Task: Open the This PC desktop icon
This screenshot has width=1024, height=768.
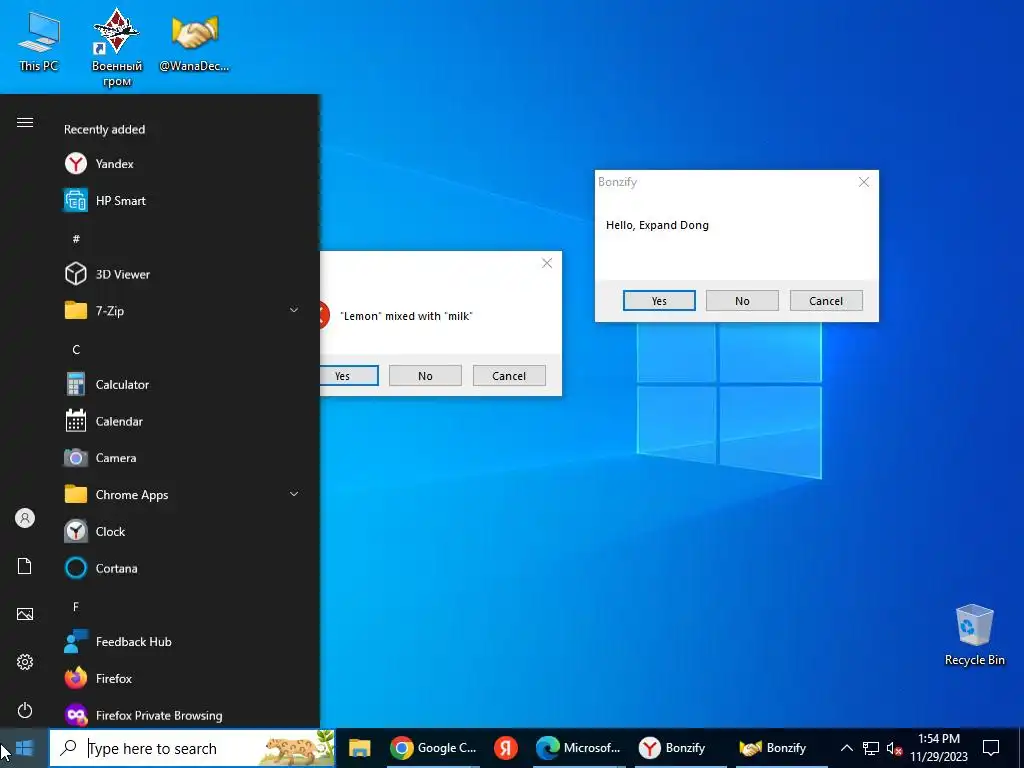Action: (39, 42)
